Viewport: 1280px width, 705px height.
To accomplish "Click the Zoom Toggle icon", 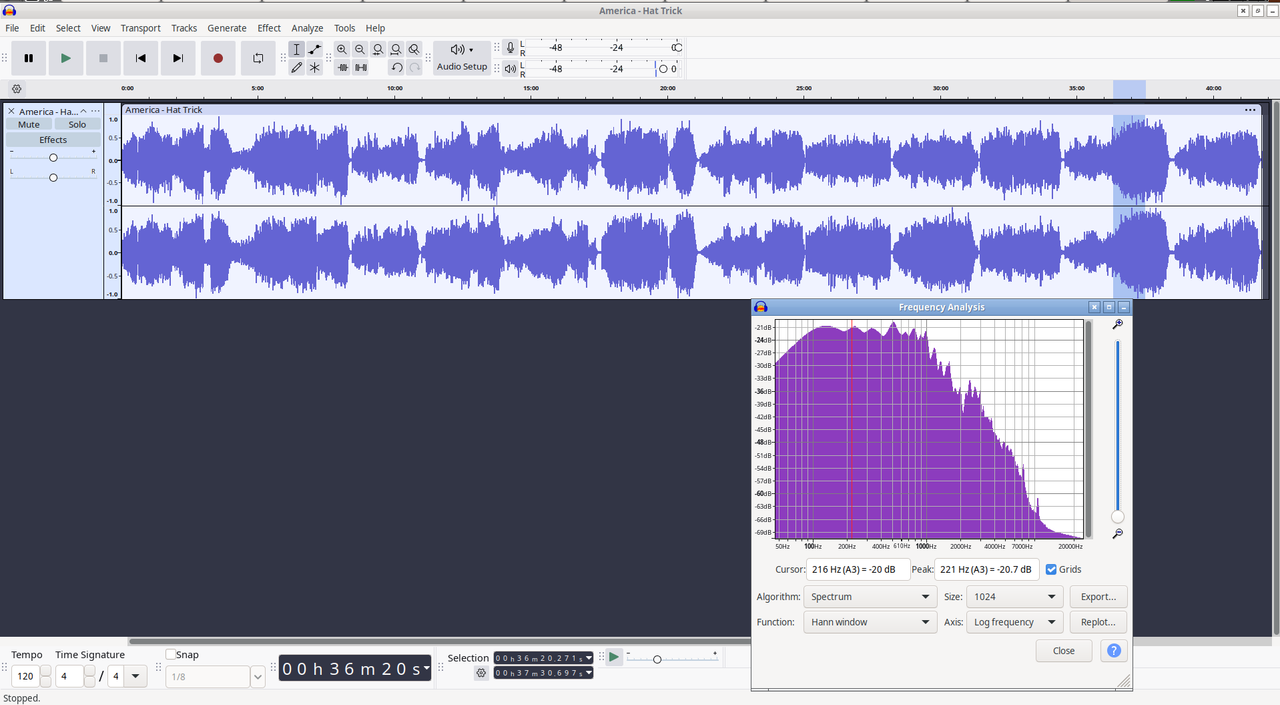I will (x=414, y=49).
